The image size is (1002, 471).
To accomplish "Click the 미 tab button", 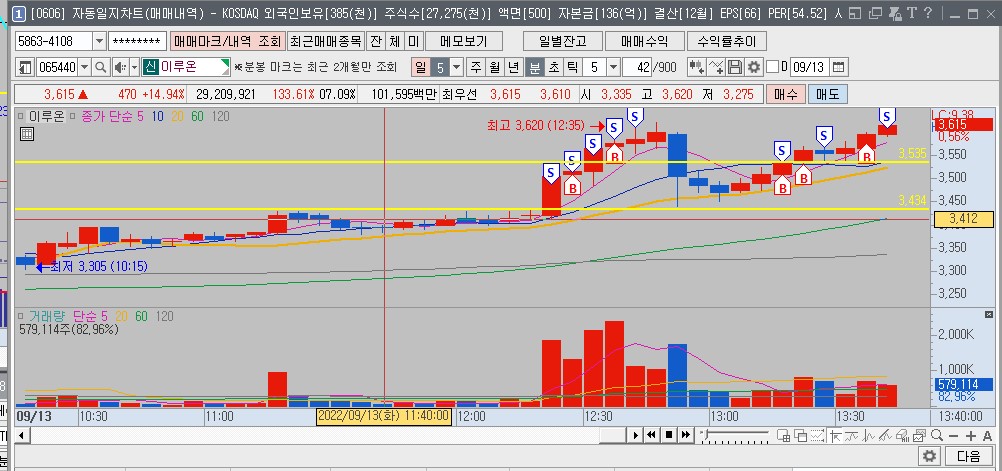I will click(413, 42).
